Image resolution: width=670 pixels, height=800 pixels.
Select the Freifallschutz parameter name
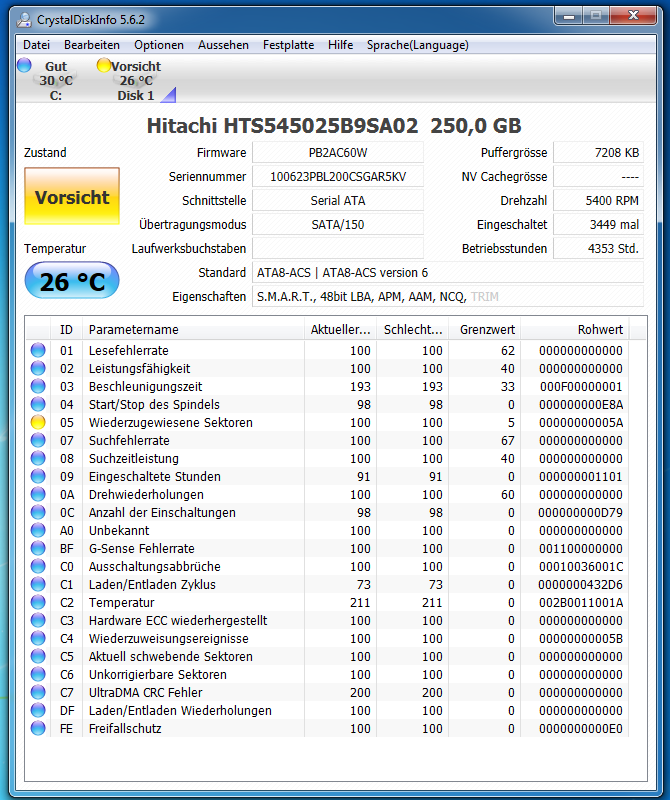tap(125, 729)
